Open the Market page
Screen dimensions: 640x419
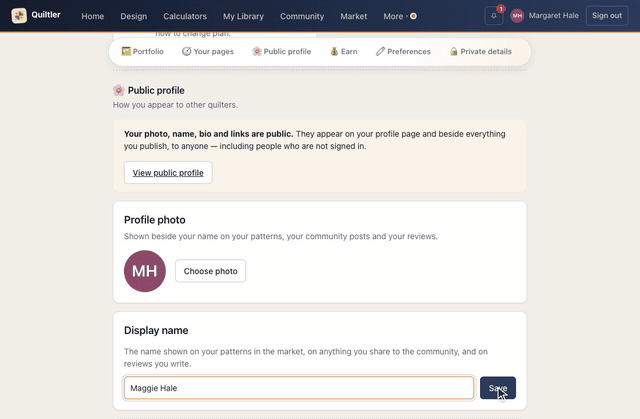[353, 16]
